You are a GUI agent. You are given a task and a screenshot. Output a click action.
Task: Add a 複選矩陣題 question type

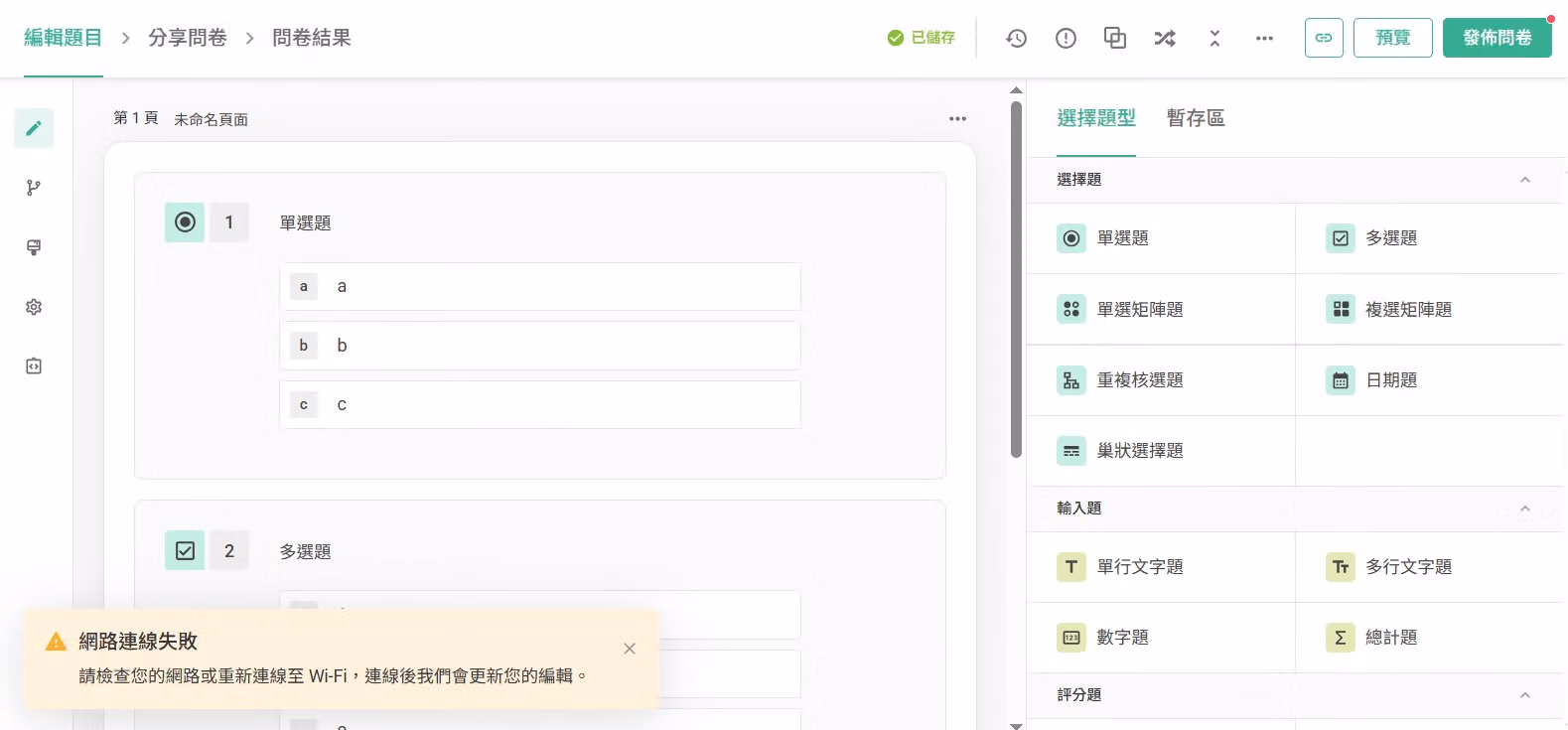click(1429, 310)
